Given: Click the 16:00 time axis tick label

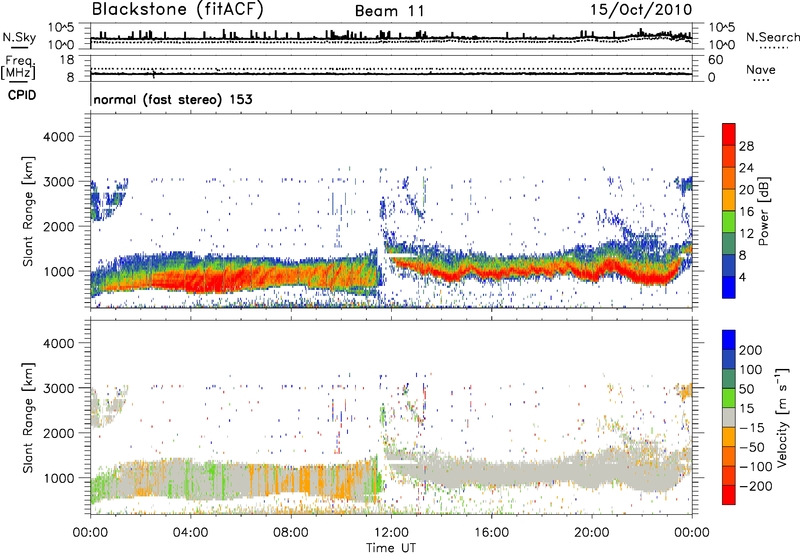Looking at the screenshot, I should [x=491, y=533].
